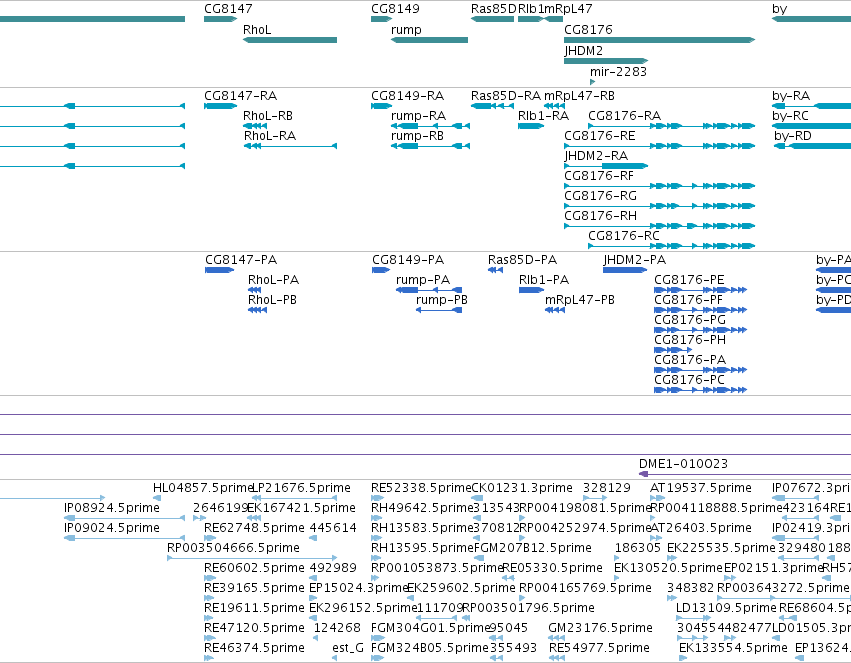The image size is (851, 663).
Task: Click the mir-2283 gene label
Action: coord(618,72)
